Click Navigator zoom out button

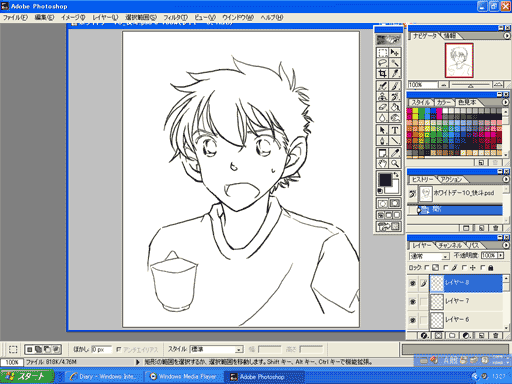[443, 85]
